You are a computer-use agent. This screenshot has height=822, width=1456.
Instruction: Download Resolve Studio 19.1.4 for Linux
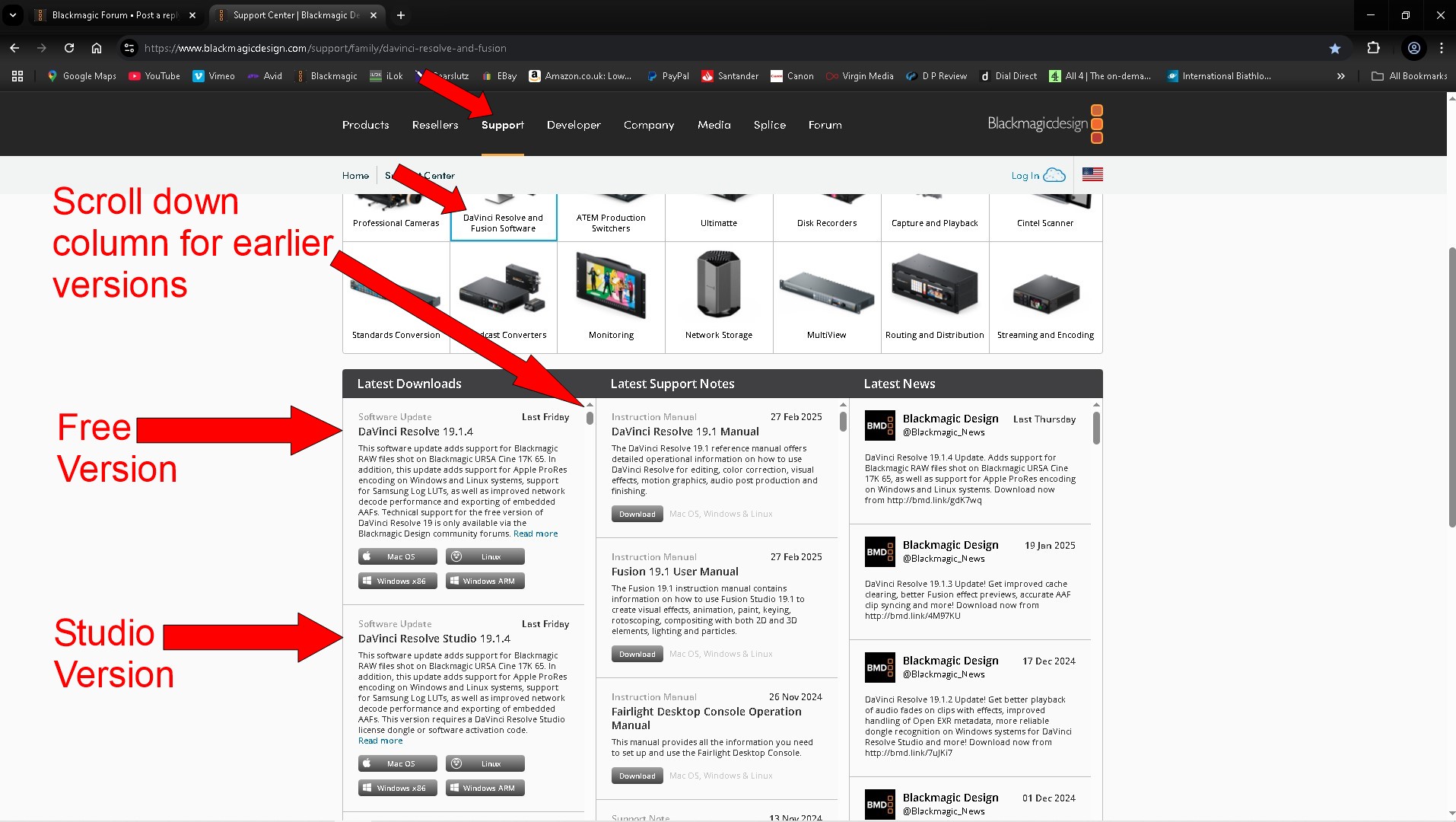pyautogui.click(x=485, y=763)
